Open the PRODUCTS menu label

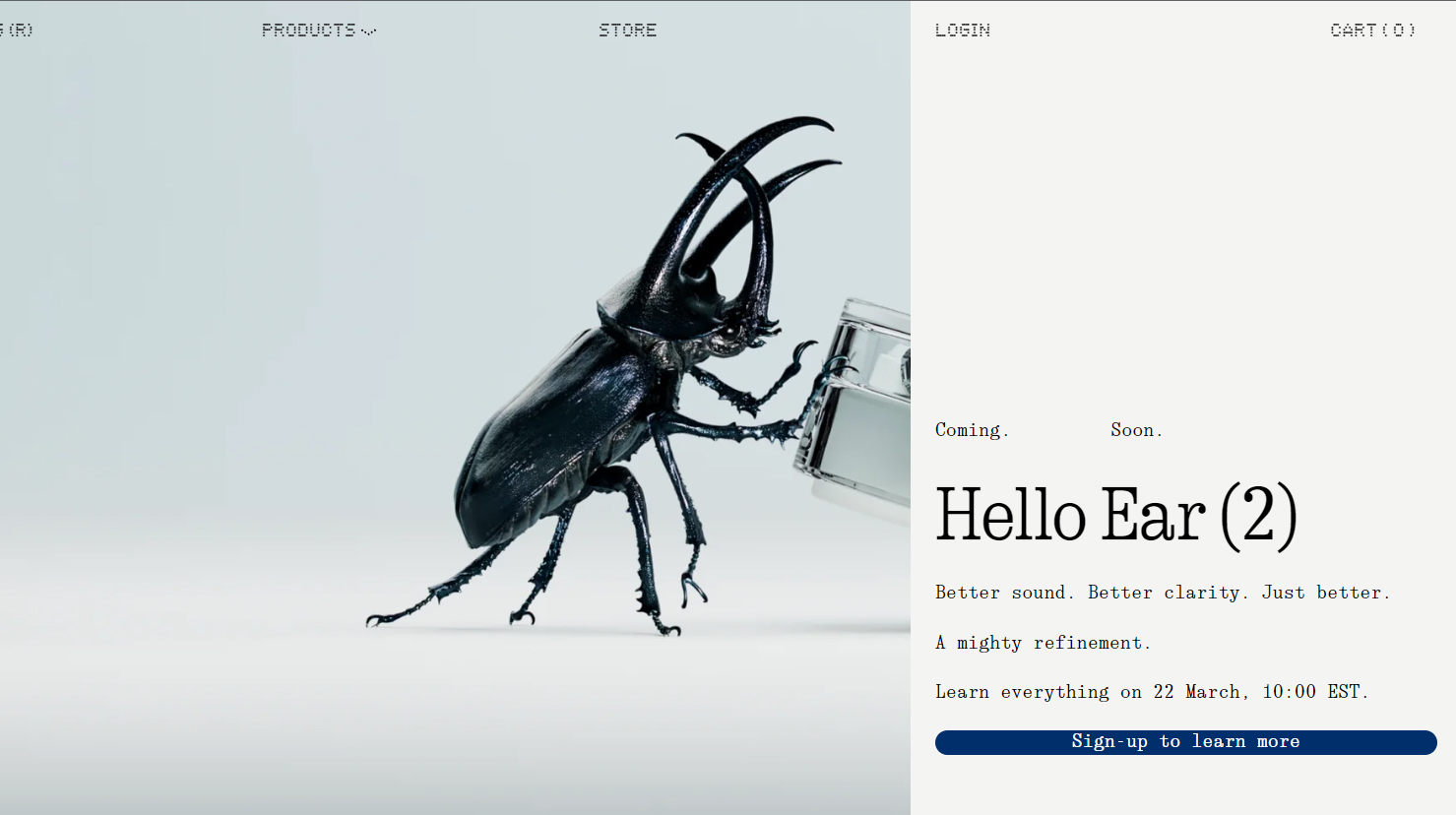coord(308,30)
